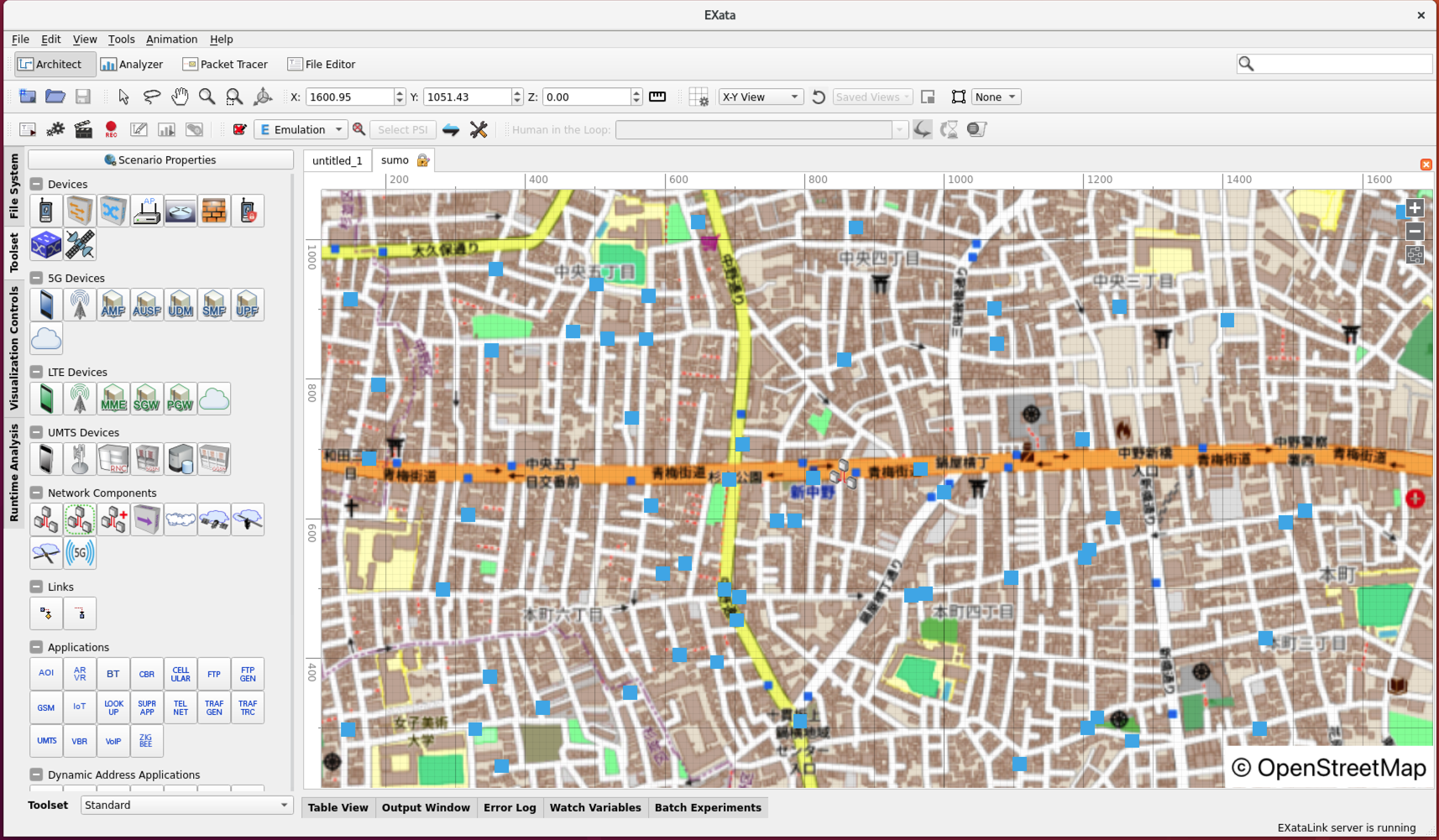Screen dimensions: 1439x840
Task: Select the arrow pointer tool
Action: coord(123,97)
